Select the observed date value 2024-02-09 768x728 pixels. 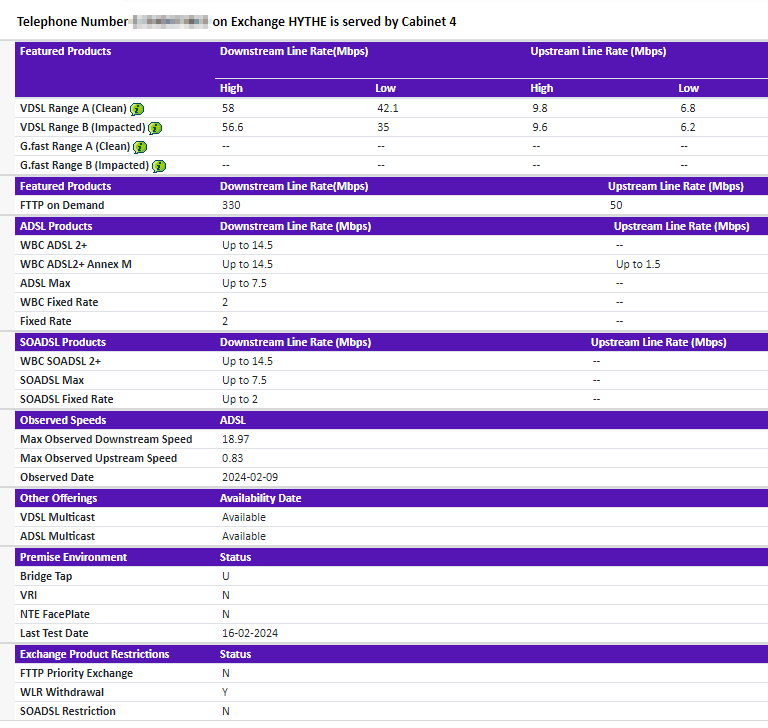[248, 477]
